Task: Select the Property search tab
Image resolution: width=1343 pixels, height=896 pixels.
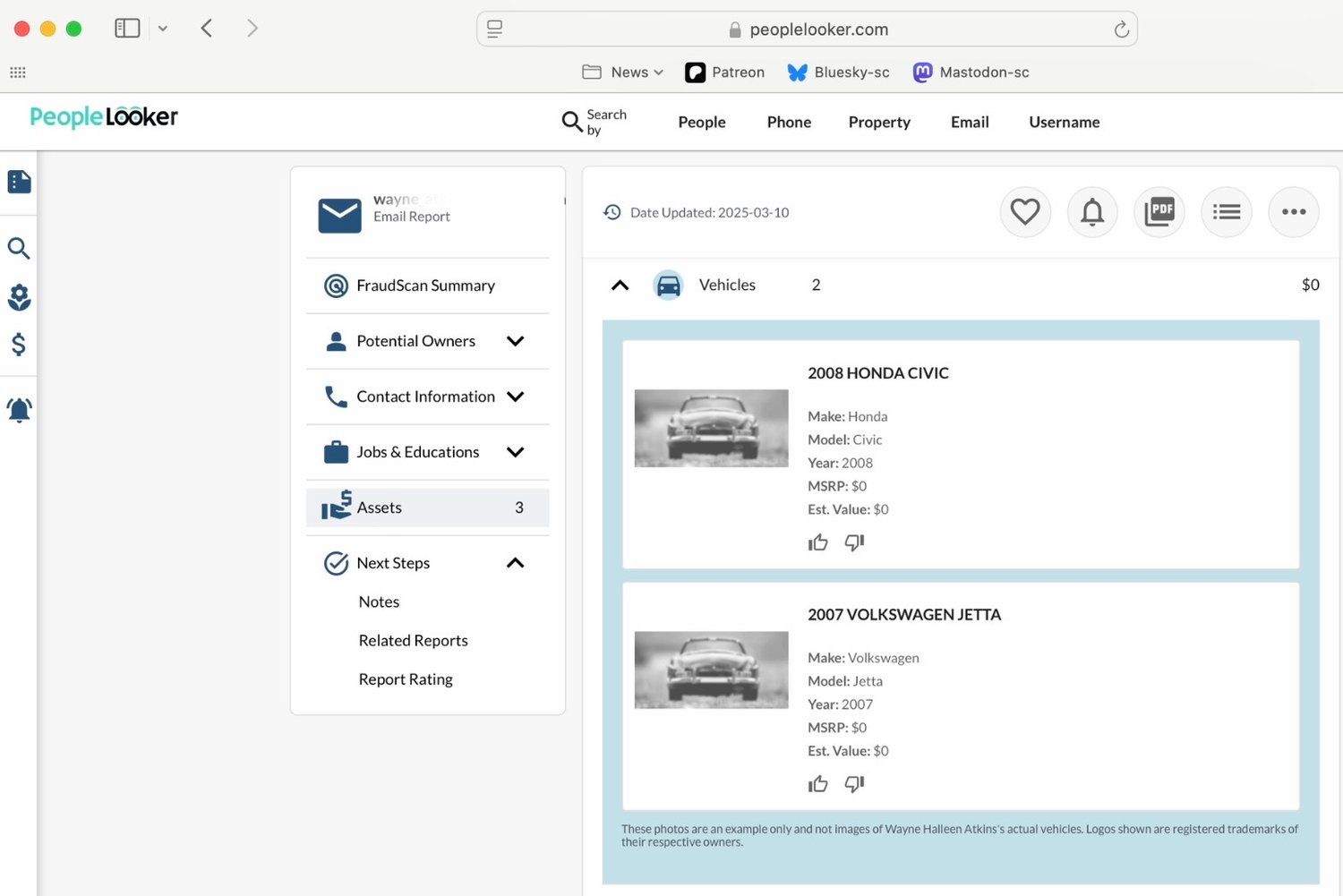Action: 879,123
